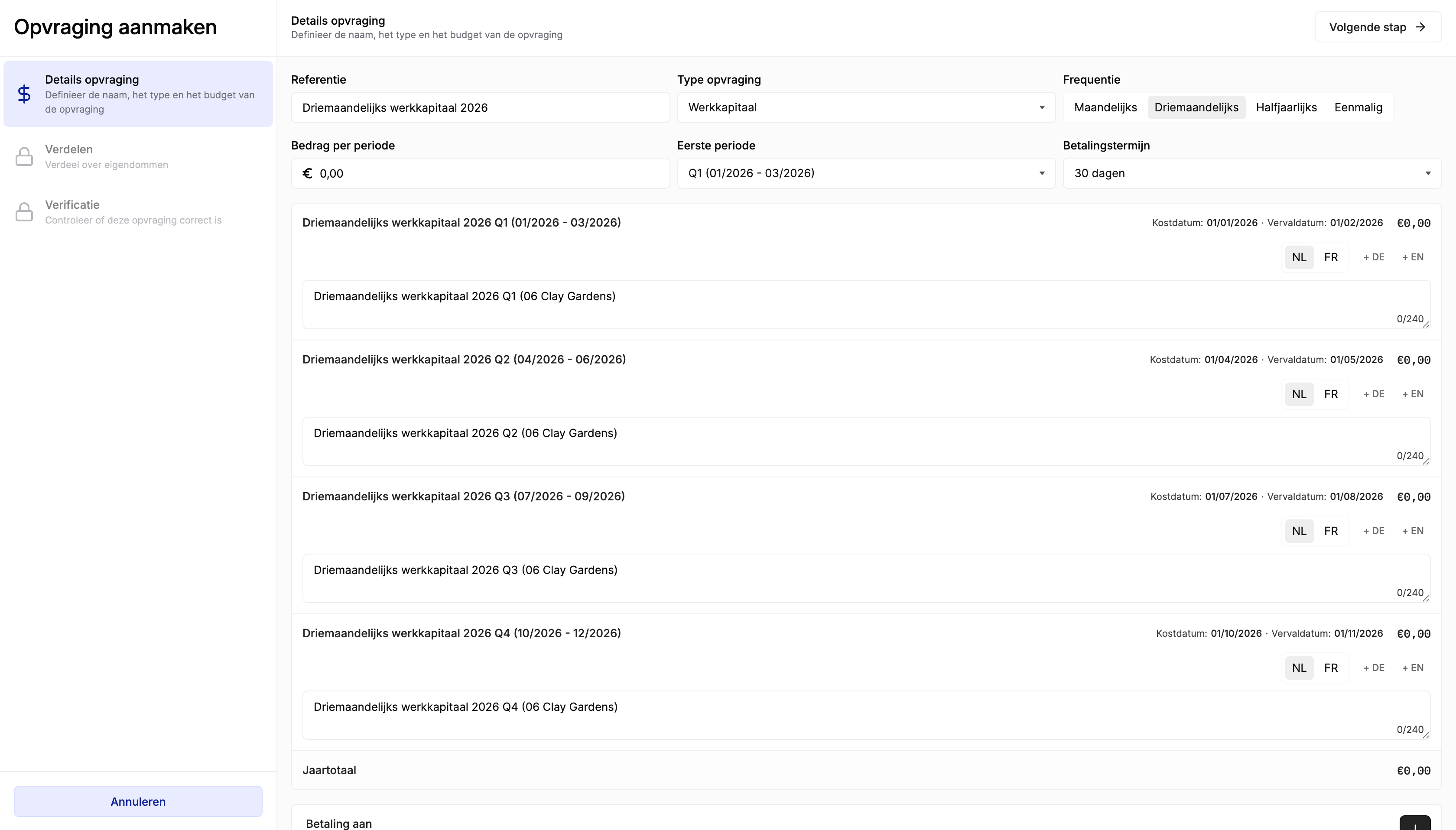Open the Verdelen step
Viewport: 1456px width, 830px height.
pyautogui.click(x=138, y=156)
